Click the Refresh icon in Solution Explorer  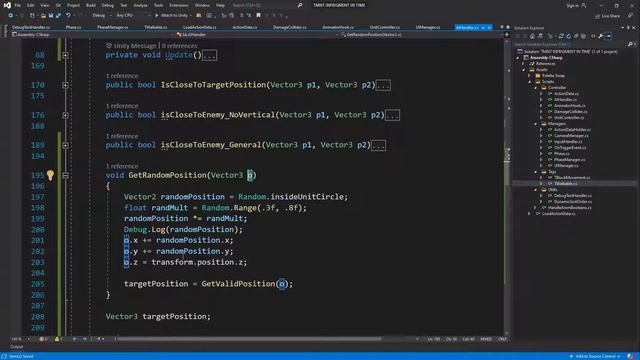pyautogui.click(x=568, y=36)
